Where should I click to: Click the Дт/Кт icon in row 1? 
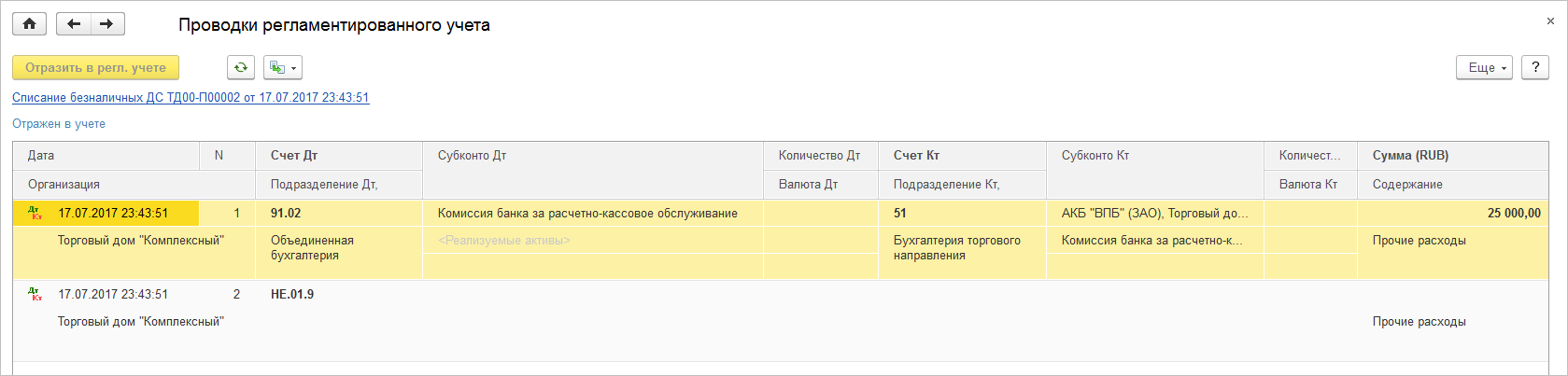(x=35, y=213)
